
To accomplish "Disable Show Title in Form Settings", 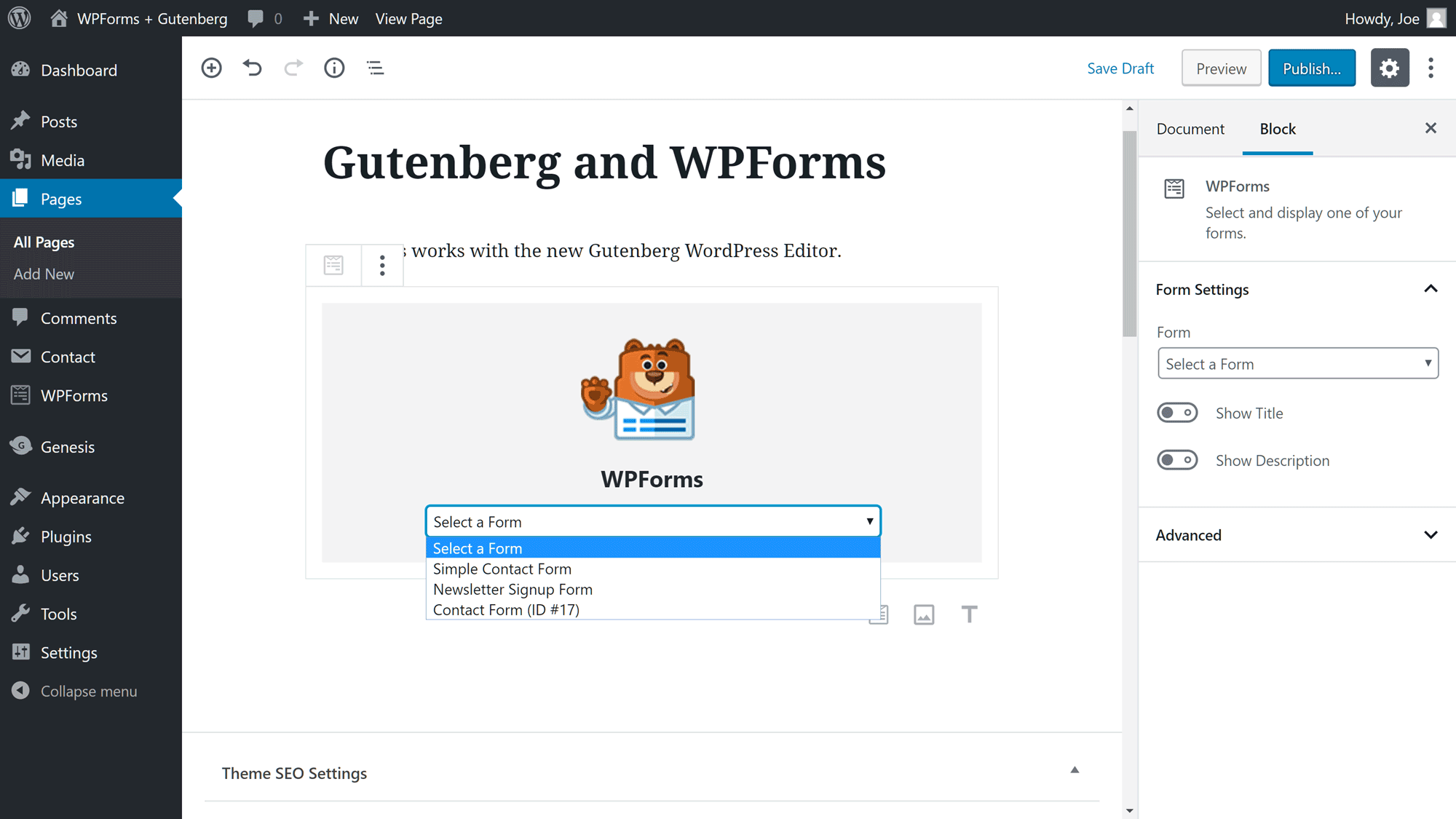I will [1177, 412].
